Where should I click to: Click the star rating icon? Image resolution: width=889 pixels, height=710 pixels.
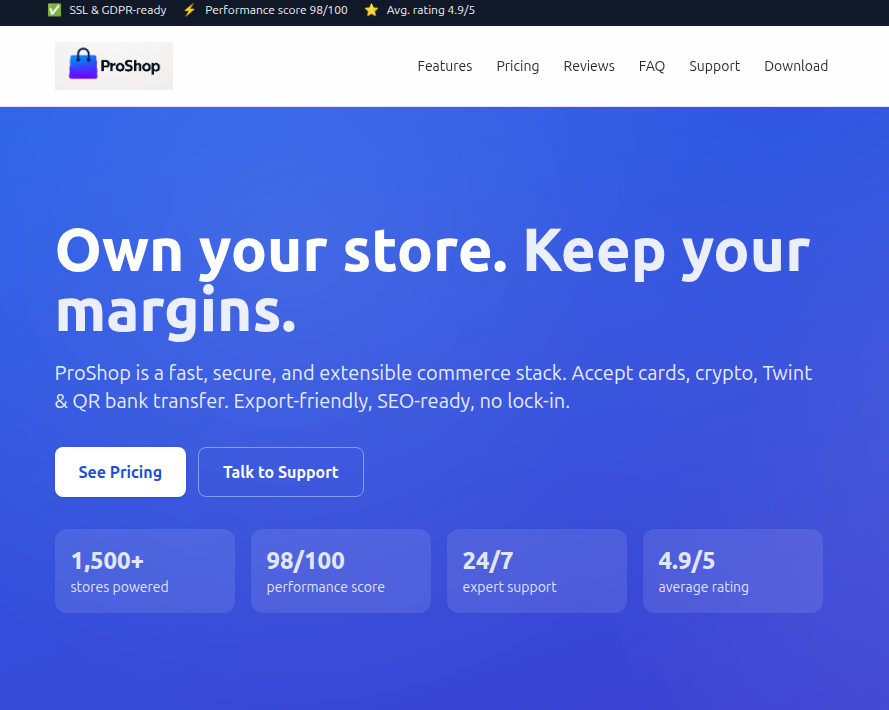tap(371, 10)
